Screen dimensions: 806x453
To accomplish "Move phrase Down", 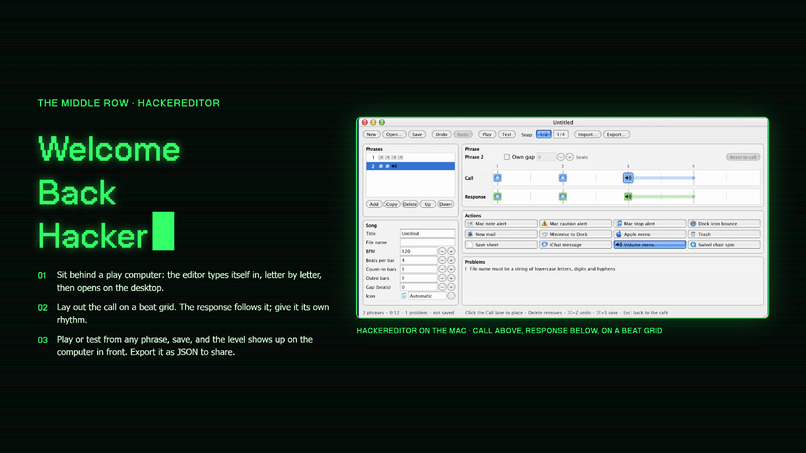I will tap(445, 204).
